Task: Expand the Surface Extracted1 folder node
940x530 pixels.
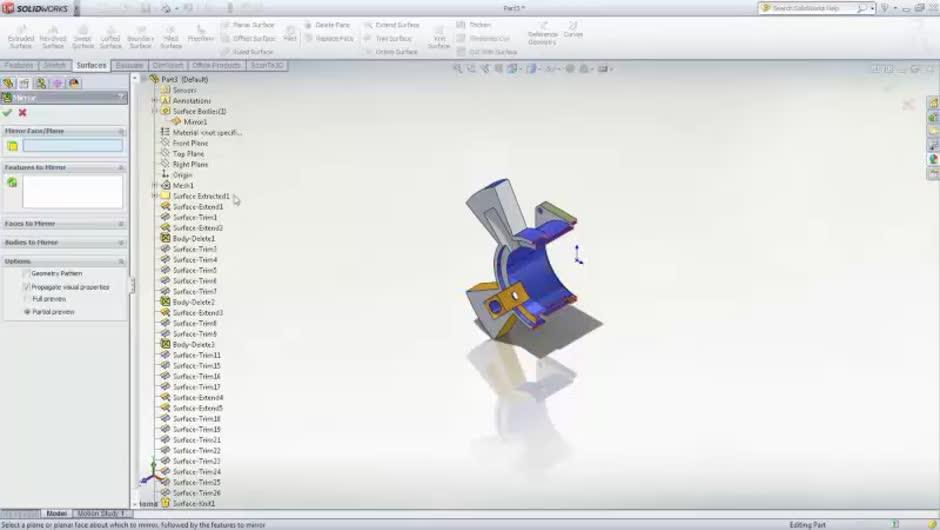Action: pyautogui.click(x=154, y=196)
